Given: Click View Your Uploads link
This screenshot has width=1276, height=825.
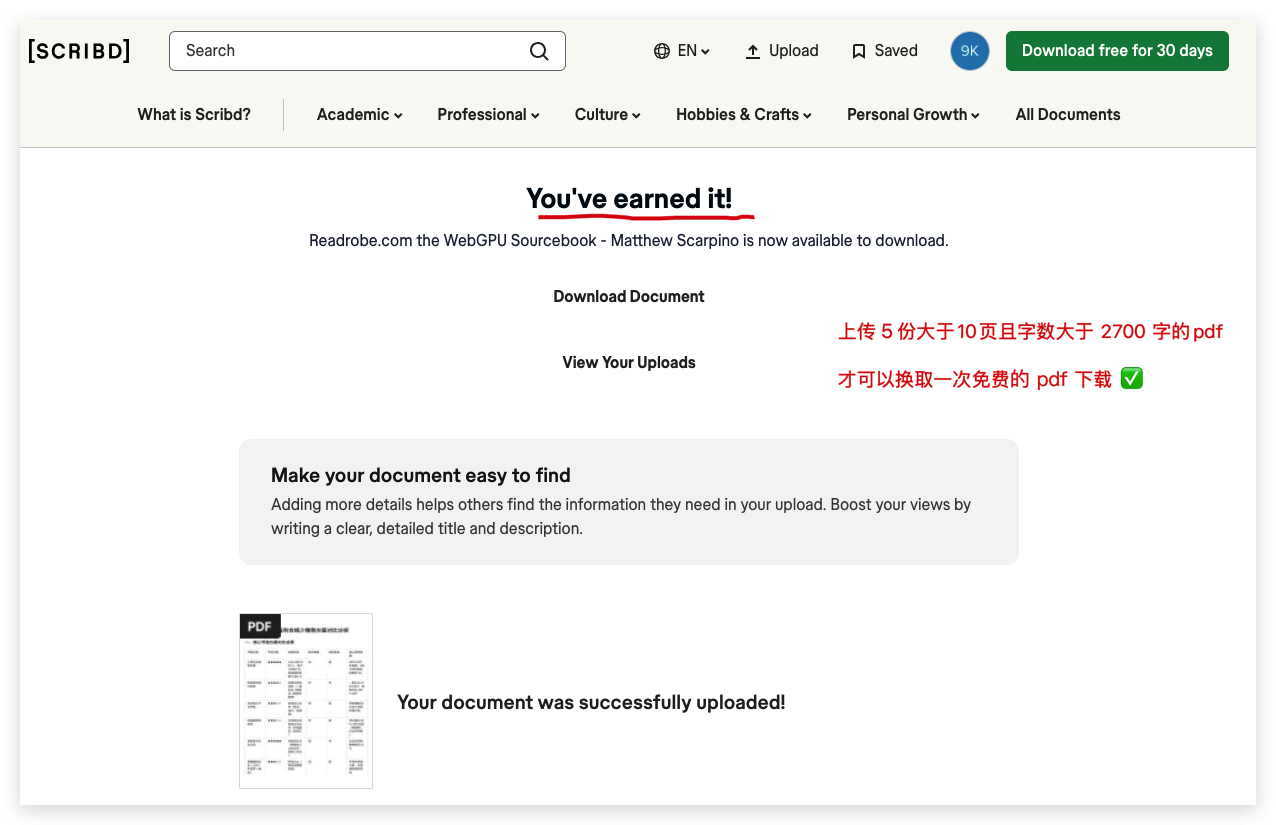Looking at the screenshot, I should (x=629, y=363).
